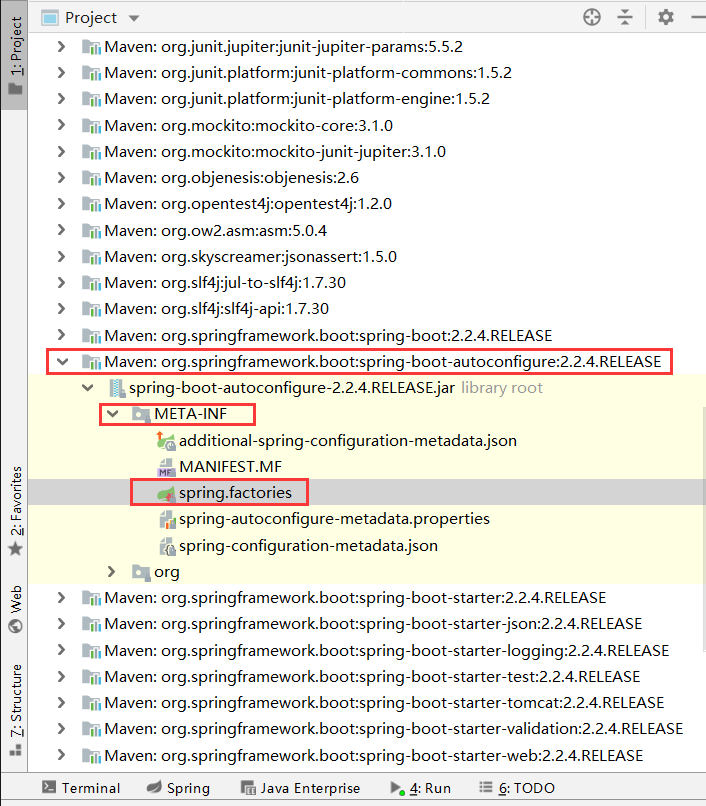Select spring-autoconfigure-metadata.properties
Screen dimensions: 706x806
click(x=334, y=519)
